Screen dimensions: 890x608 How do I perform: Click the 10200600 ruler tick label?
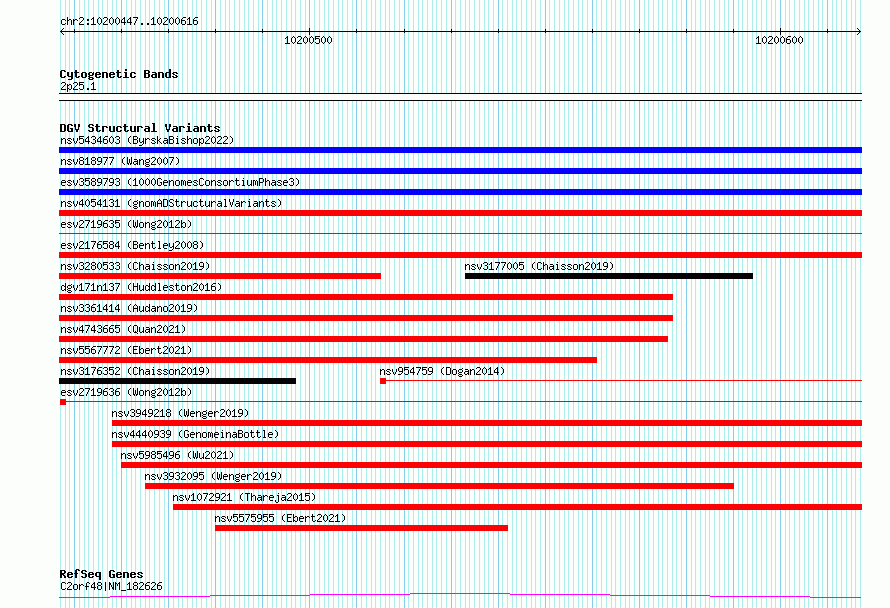(x=779, y=40)
